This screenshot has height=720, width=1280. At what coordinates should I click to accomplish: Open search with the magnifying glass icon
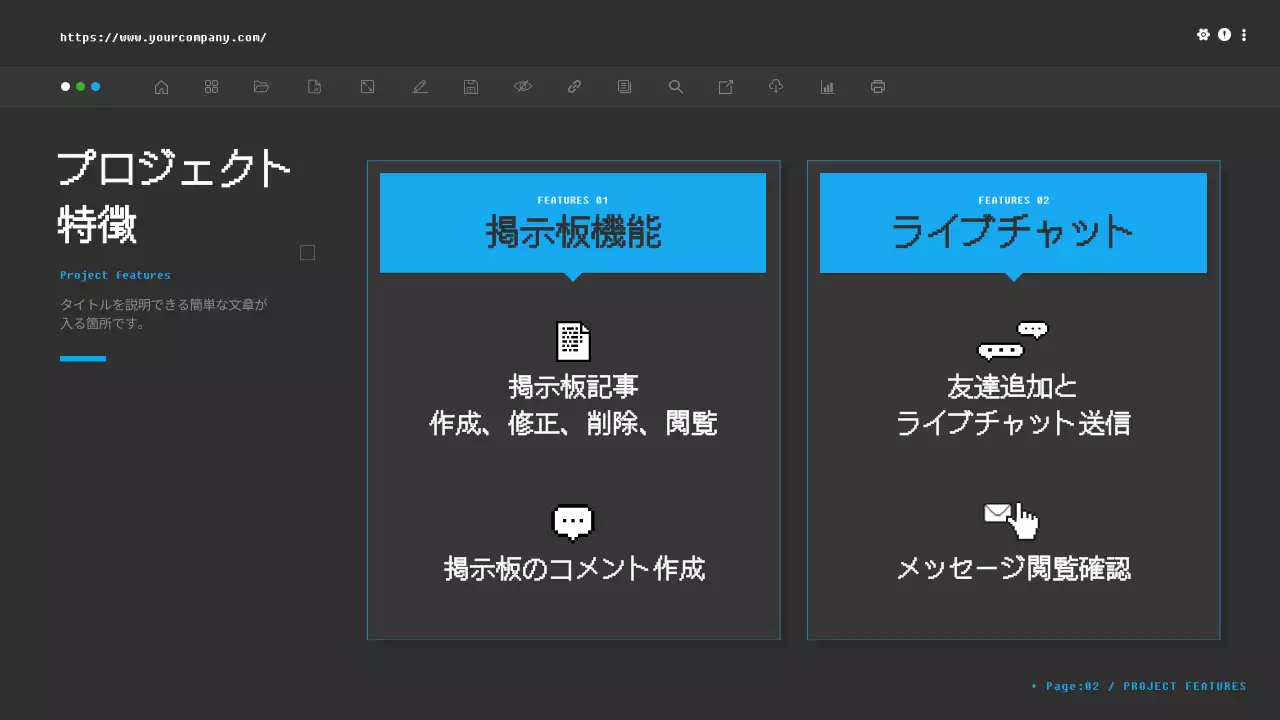click(x=675, y=87)
